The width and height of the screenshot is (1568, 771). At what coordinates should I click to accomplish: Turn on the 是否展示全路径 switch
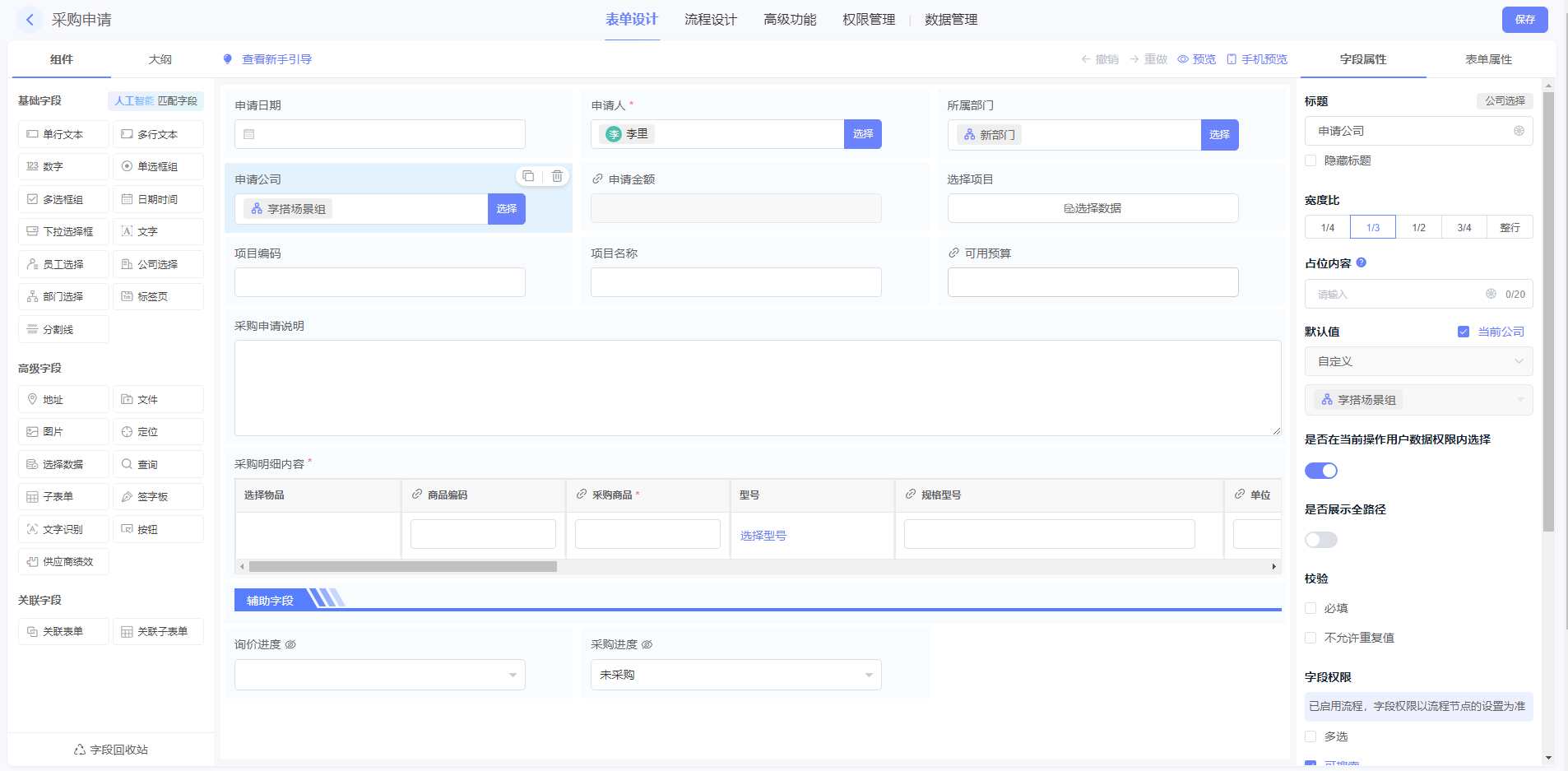(x=1320, y=540)
